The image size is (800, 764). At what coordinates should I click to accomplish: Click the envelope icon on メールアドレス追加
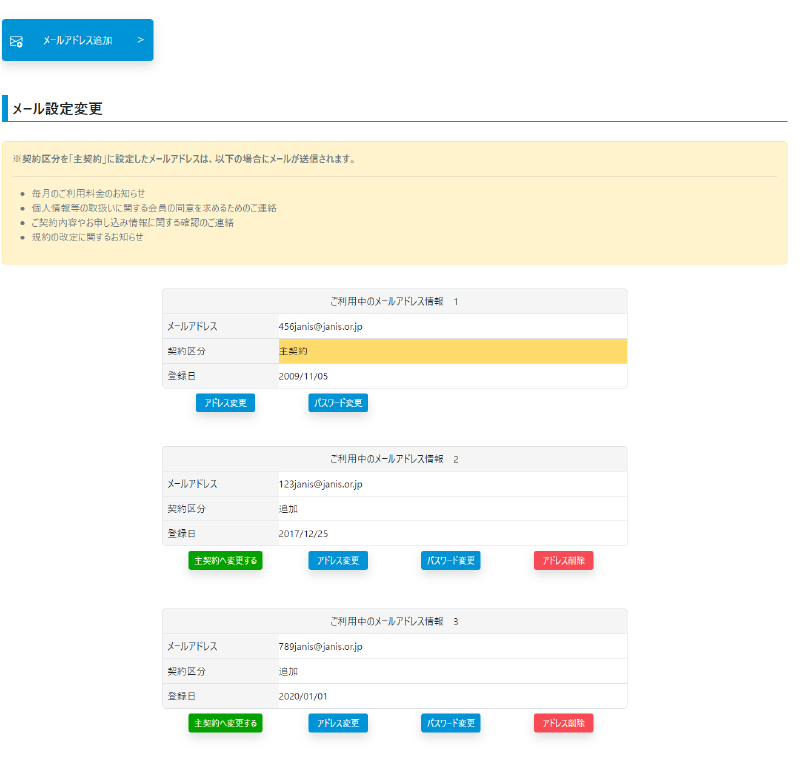(x=17, y=41)
